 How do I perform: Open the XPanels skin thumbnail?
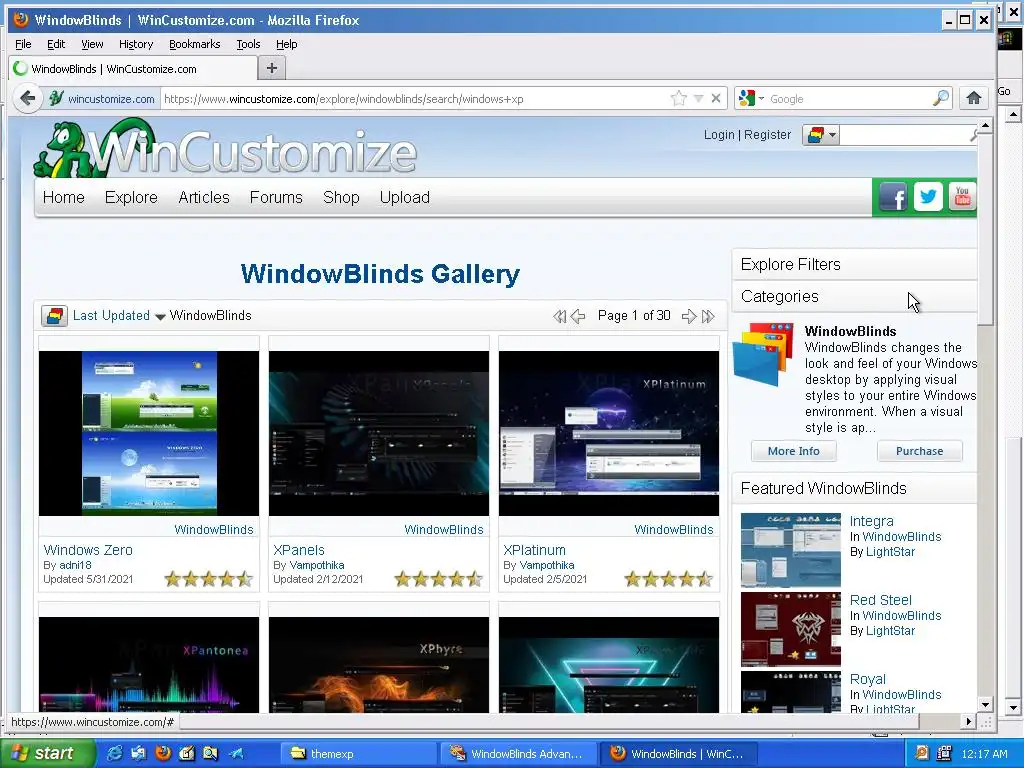point(379,433)
